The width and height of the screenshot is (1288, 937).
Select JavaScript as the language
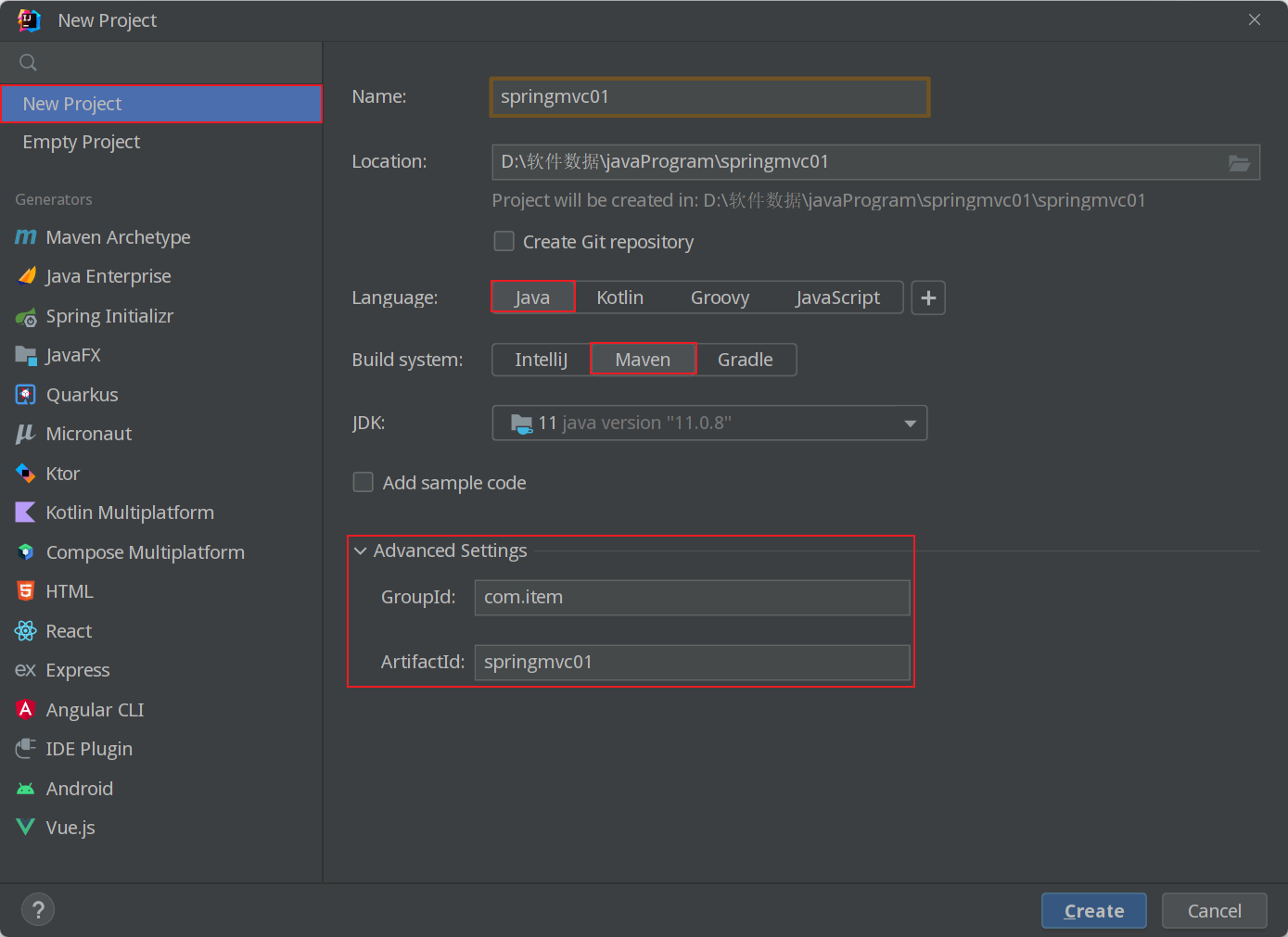pyautogui.click(x=837, y=298)
